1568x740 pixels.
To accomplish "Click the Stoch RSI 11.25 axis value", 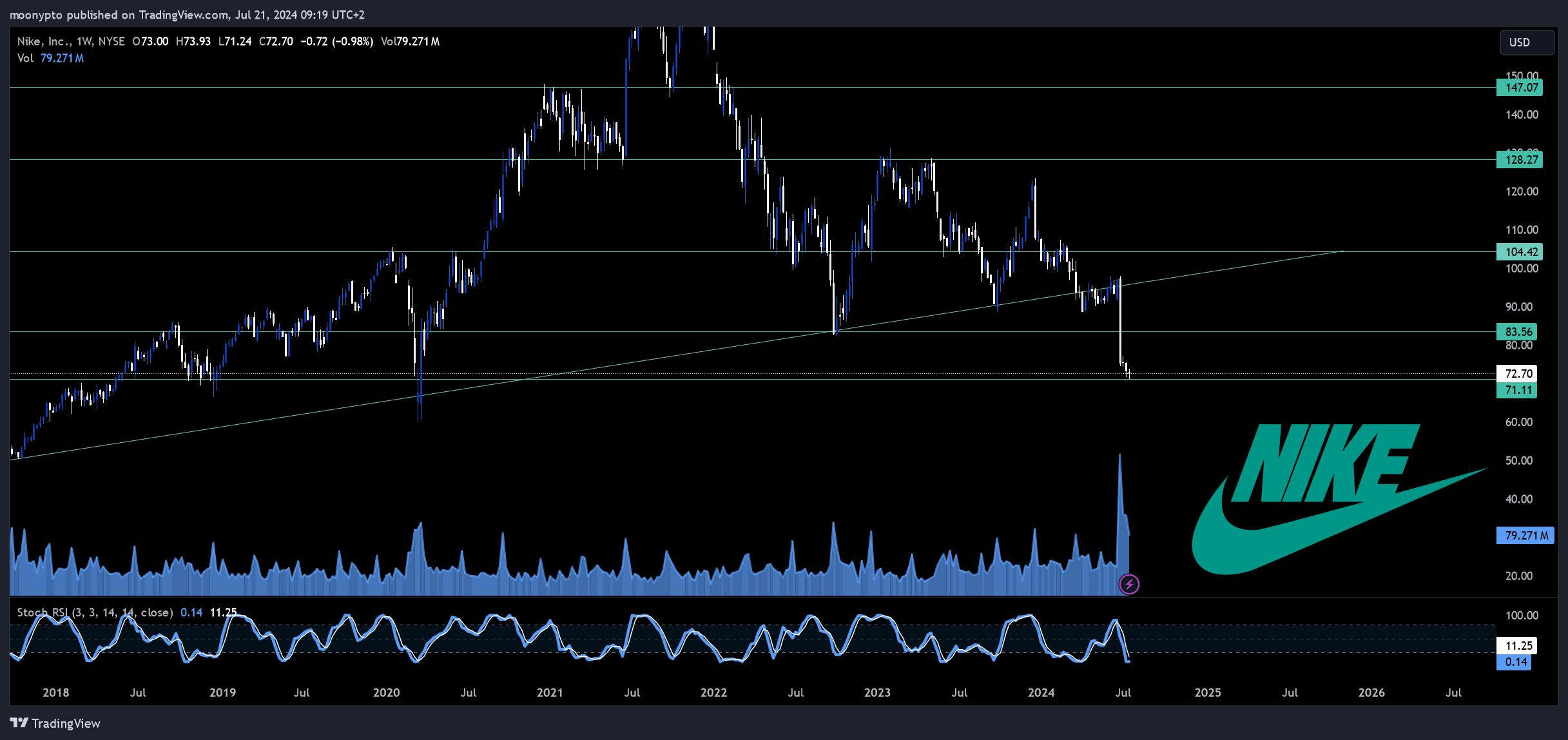I will (x=1516, y=646).
